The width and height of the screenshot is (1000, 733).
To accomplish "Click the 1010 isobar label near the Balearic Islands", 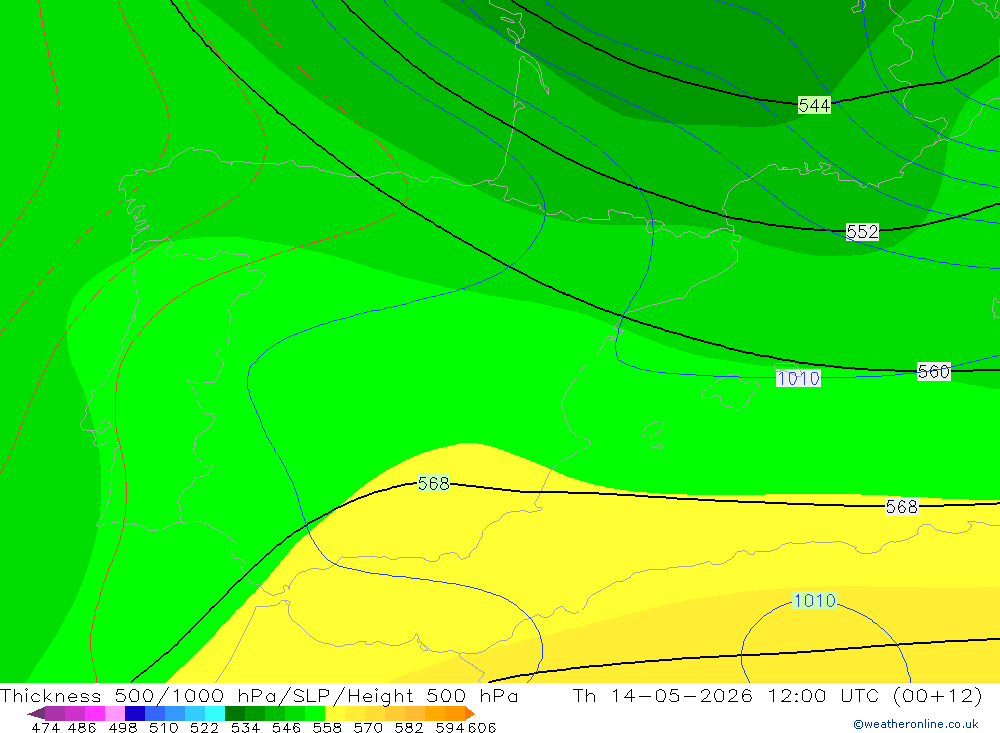I will tap(798, 378).
